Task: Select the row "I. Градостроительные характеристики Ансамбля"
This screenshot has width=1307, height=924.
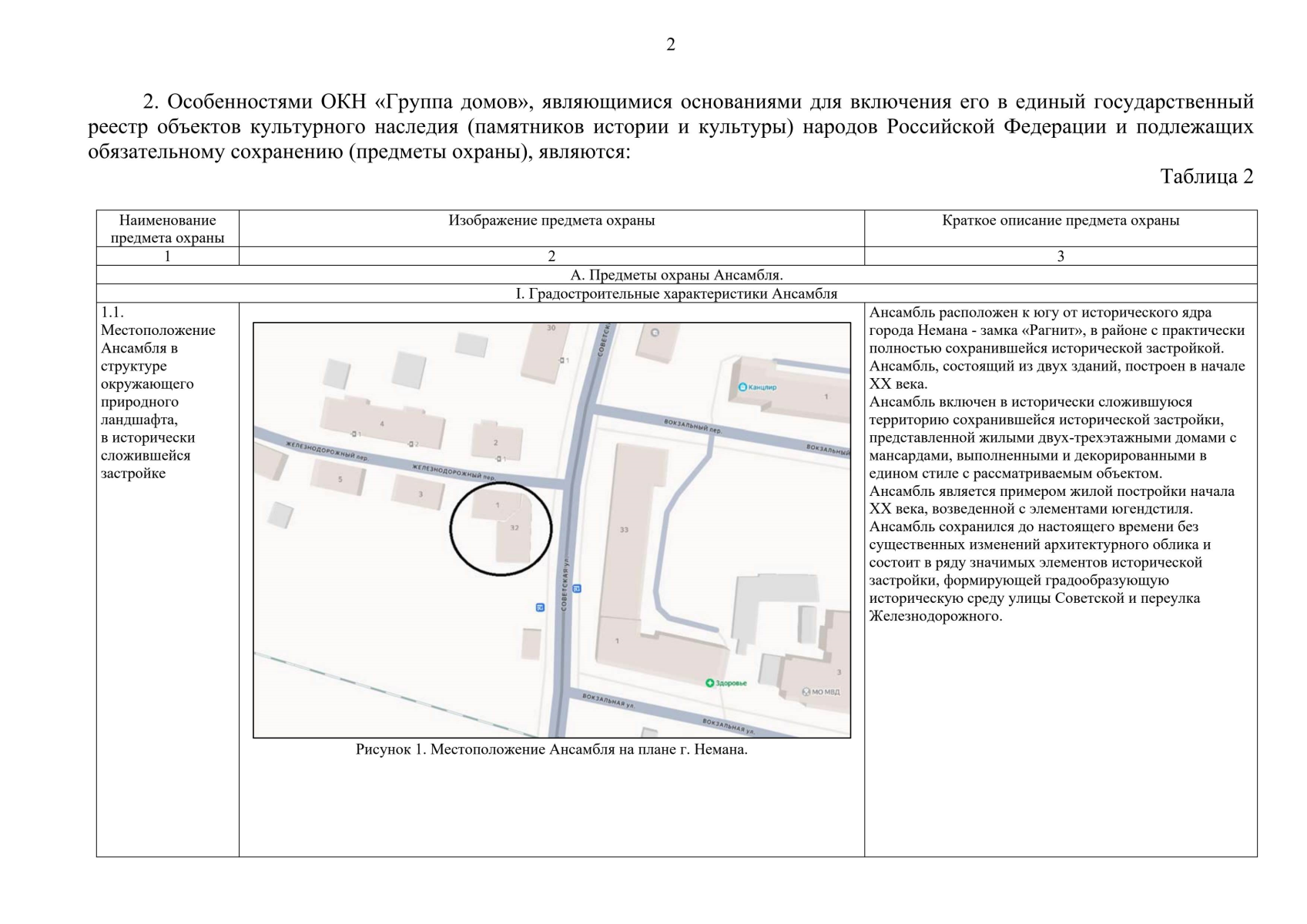Action: tap(676, 293)
